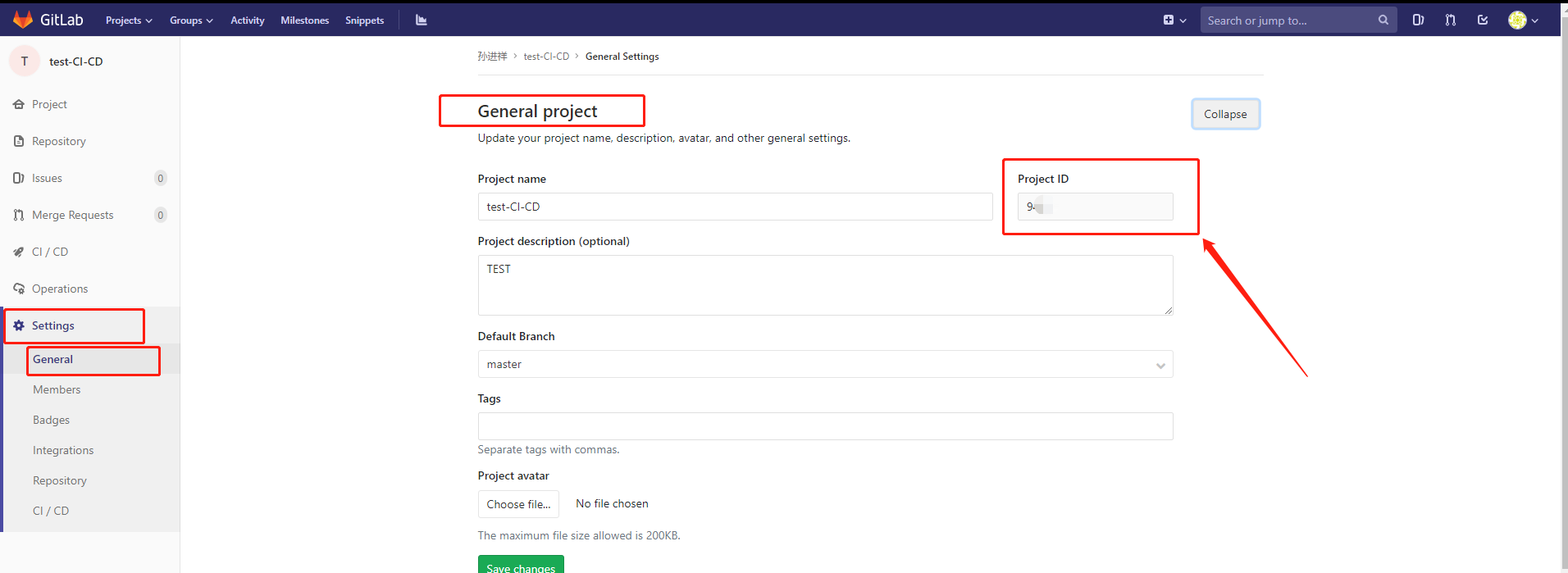Viewport: 1568px width, 573px height.
Task: Collapse the General project section
Action: (1225, 114)
